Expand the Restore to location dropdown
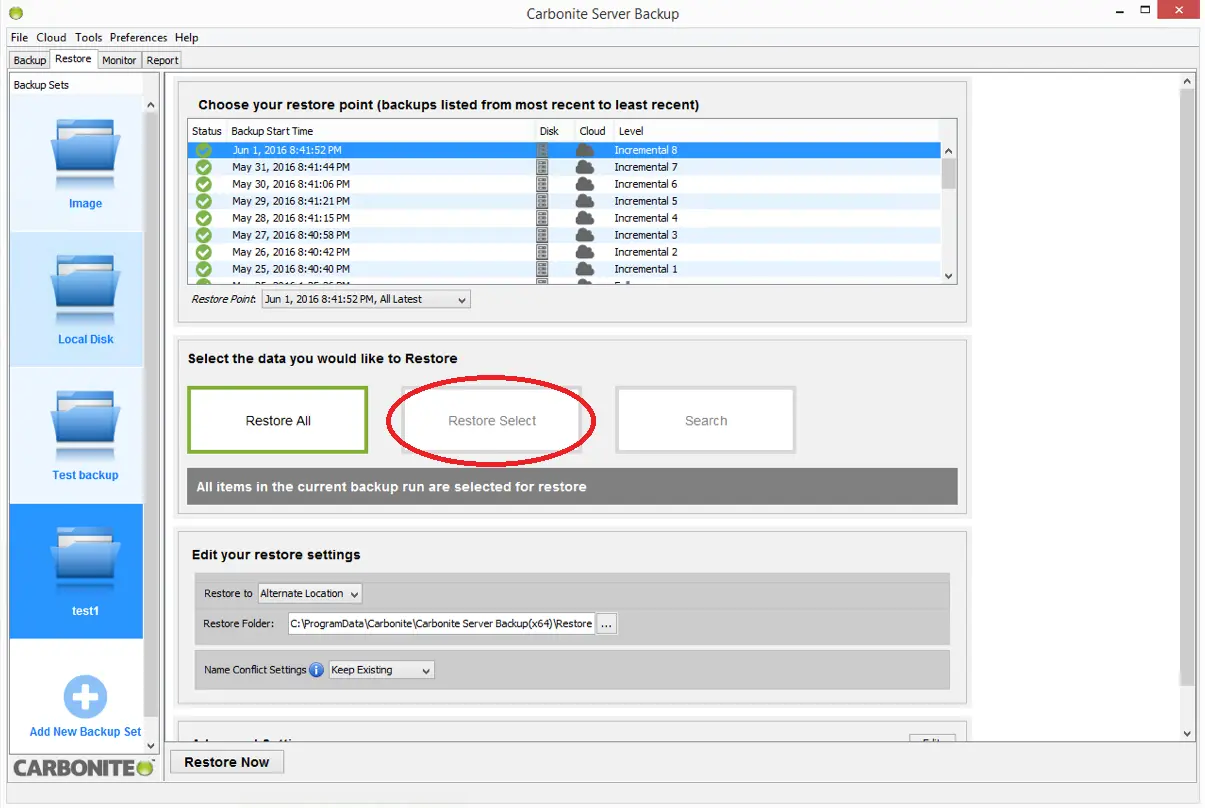Image resolution: width=1205 pixels, height=808 pixels. coord(309,593)
